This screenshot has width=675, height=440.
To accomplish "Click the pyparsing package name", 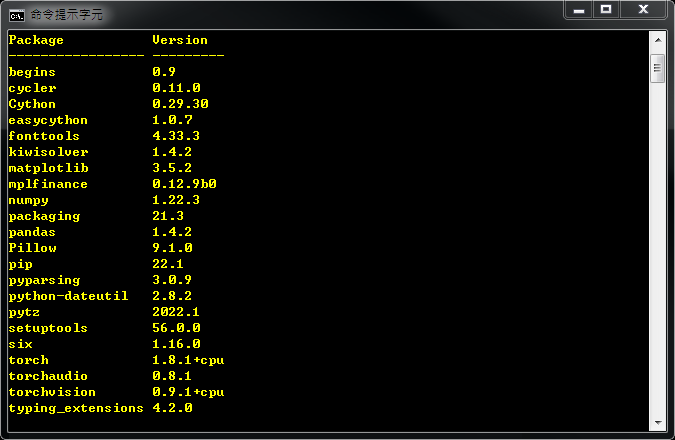I will (x=44, y=280).
